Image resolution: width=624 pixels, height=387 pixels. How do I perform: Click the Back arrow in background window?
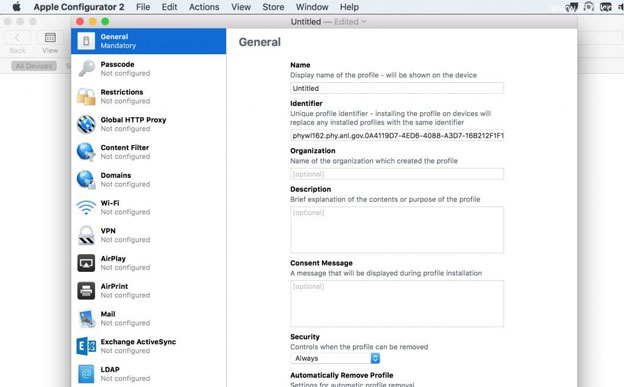tap(17, 38)
